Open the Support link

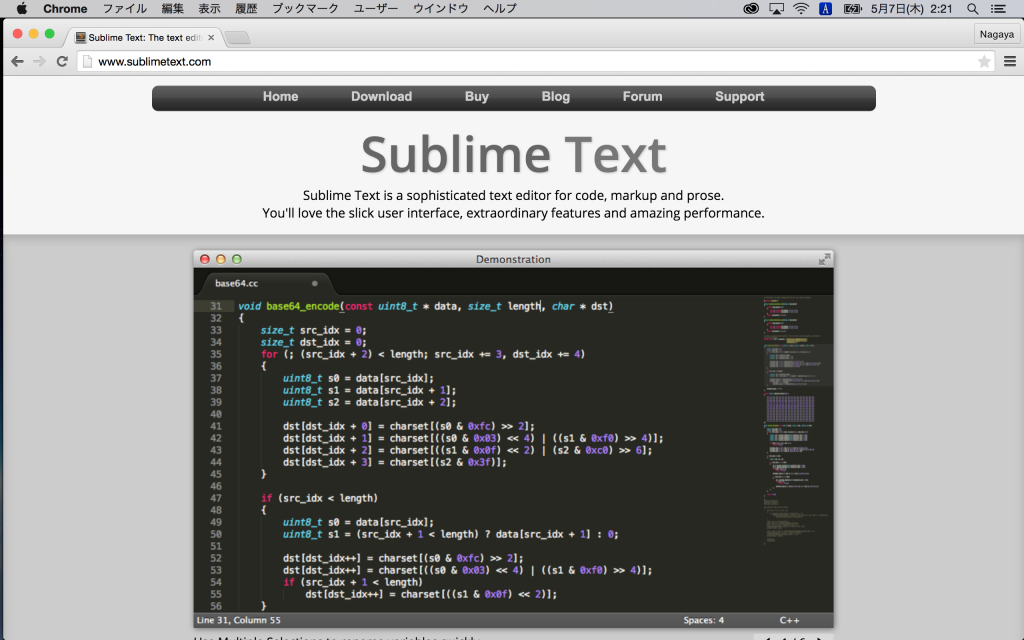[x=739, y=97]
